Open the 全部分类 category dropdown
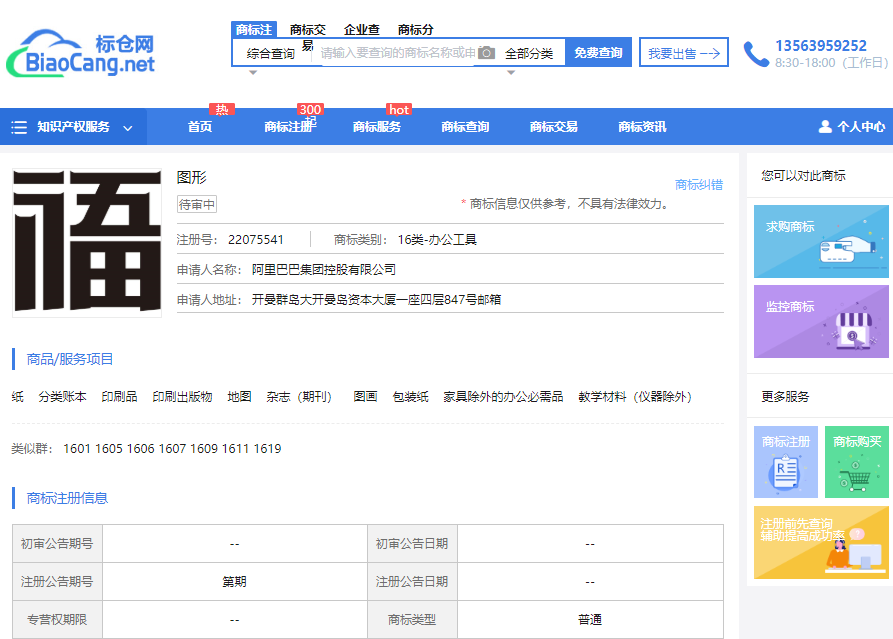Viewport: 893px width, 639px height. (x=529, y=54)
